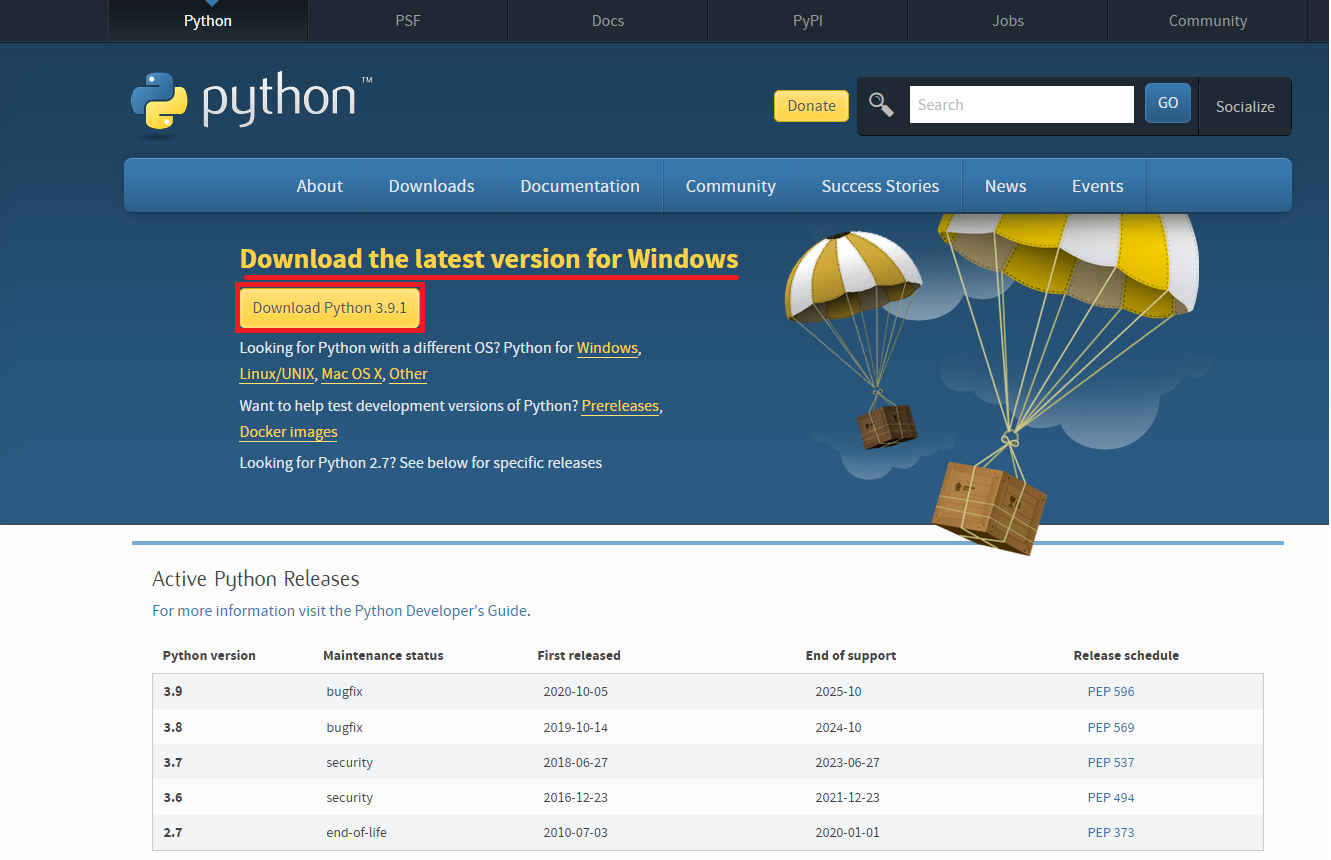This screenshot has height=860, width=1331.
Task: Click the First released column header
Action: 579,656
